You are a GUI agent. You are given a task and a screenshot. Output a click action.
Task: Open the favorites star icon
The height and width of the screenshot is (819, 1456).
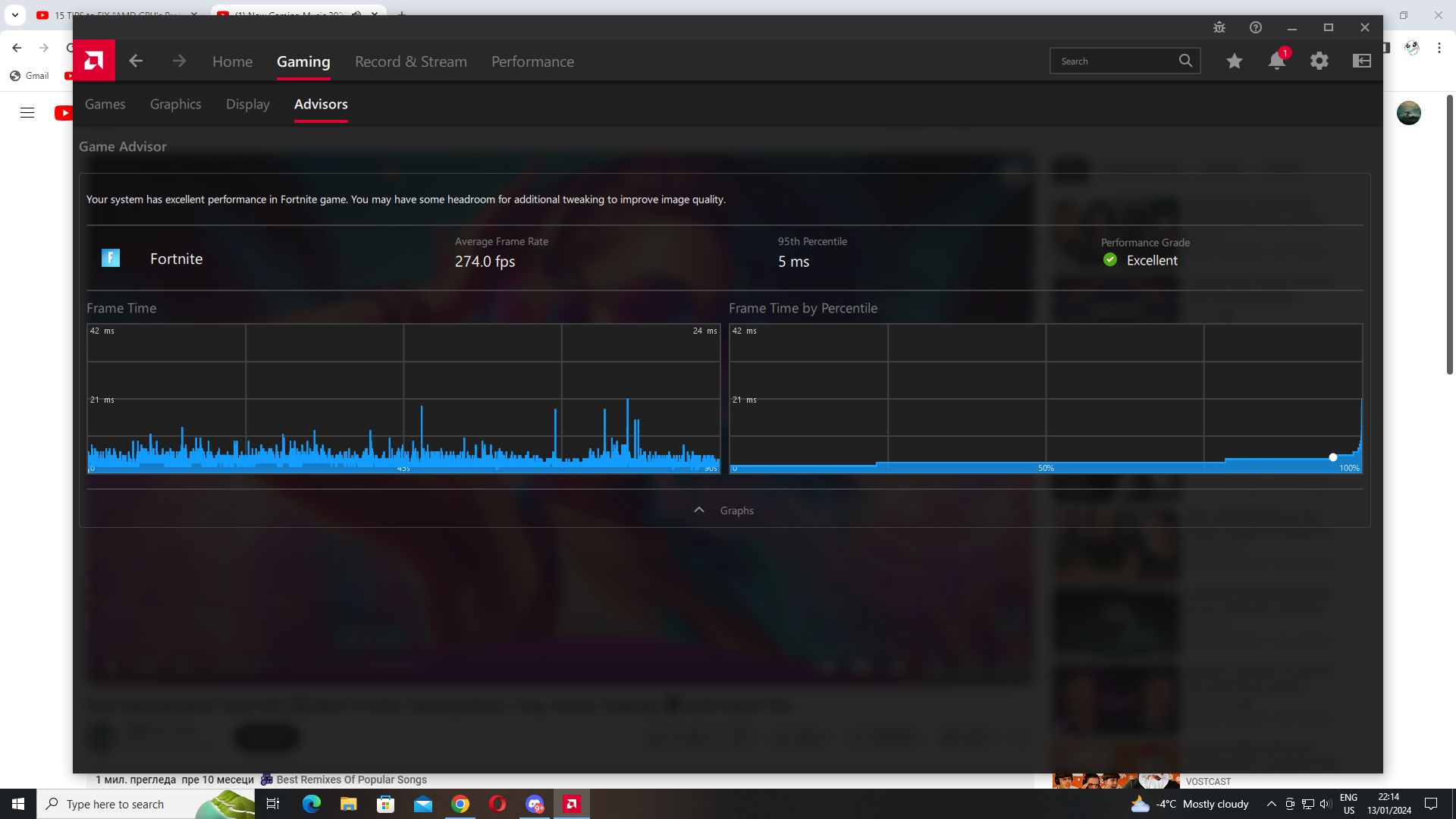pos(1235,61)
